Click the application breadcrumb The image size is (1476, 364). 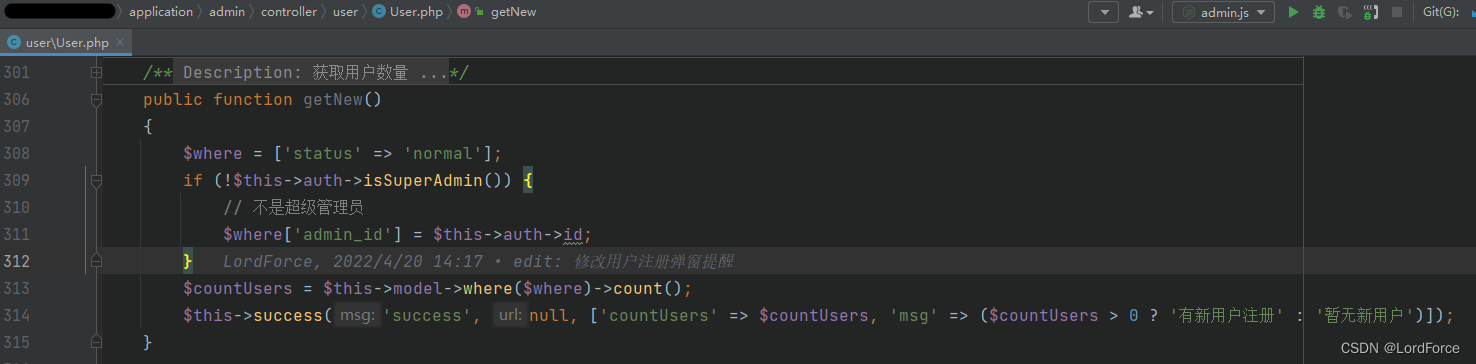161,12
